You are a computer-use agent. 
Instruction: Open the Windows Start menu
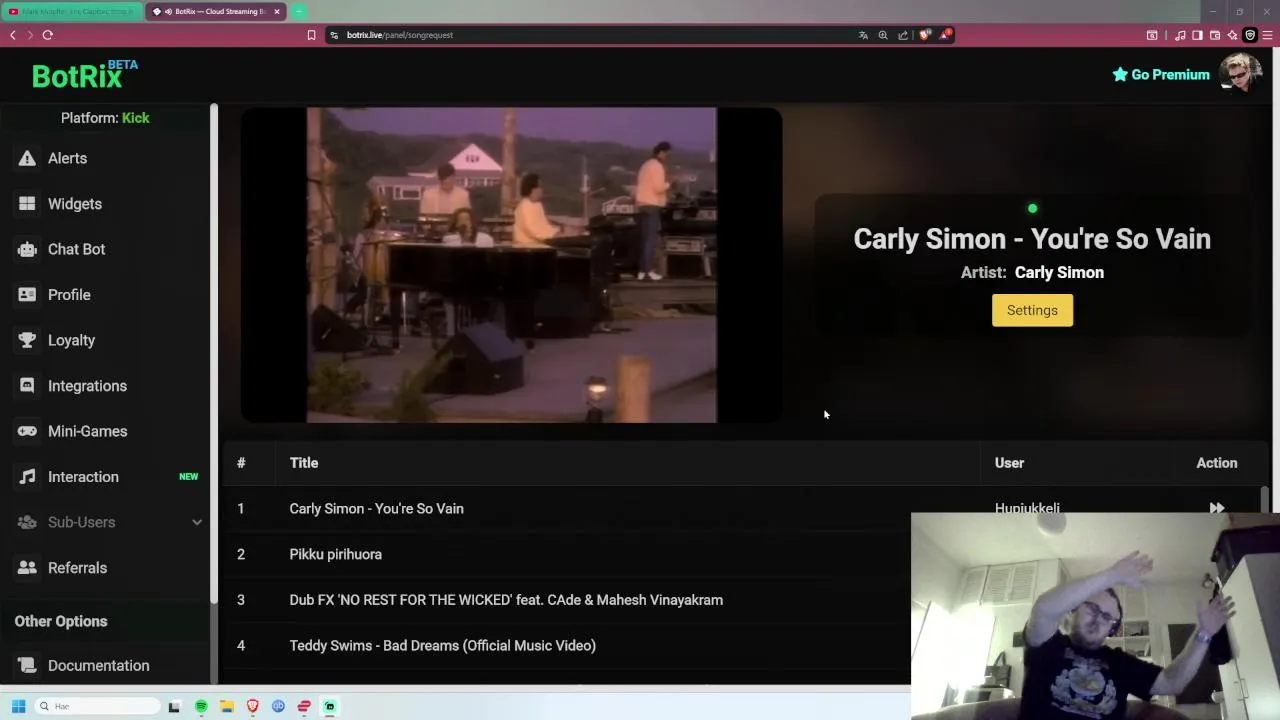pyautogui.click(x=18, y=706)
